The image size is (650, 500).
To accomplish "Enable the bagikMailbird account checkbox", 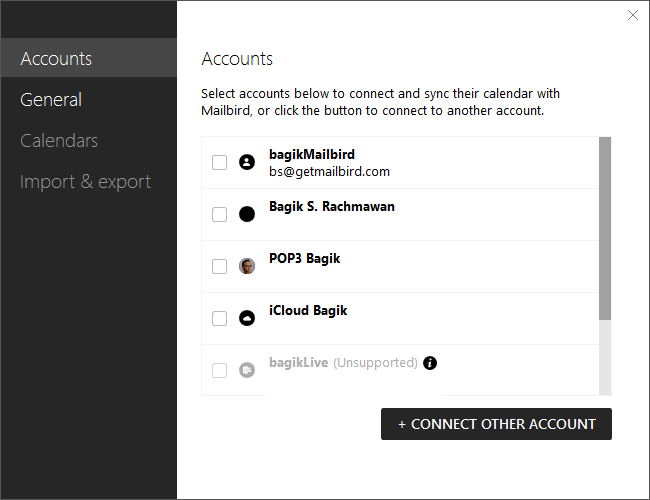I will (x=219, y=163).
